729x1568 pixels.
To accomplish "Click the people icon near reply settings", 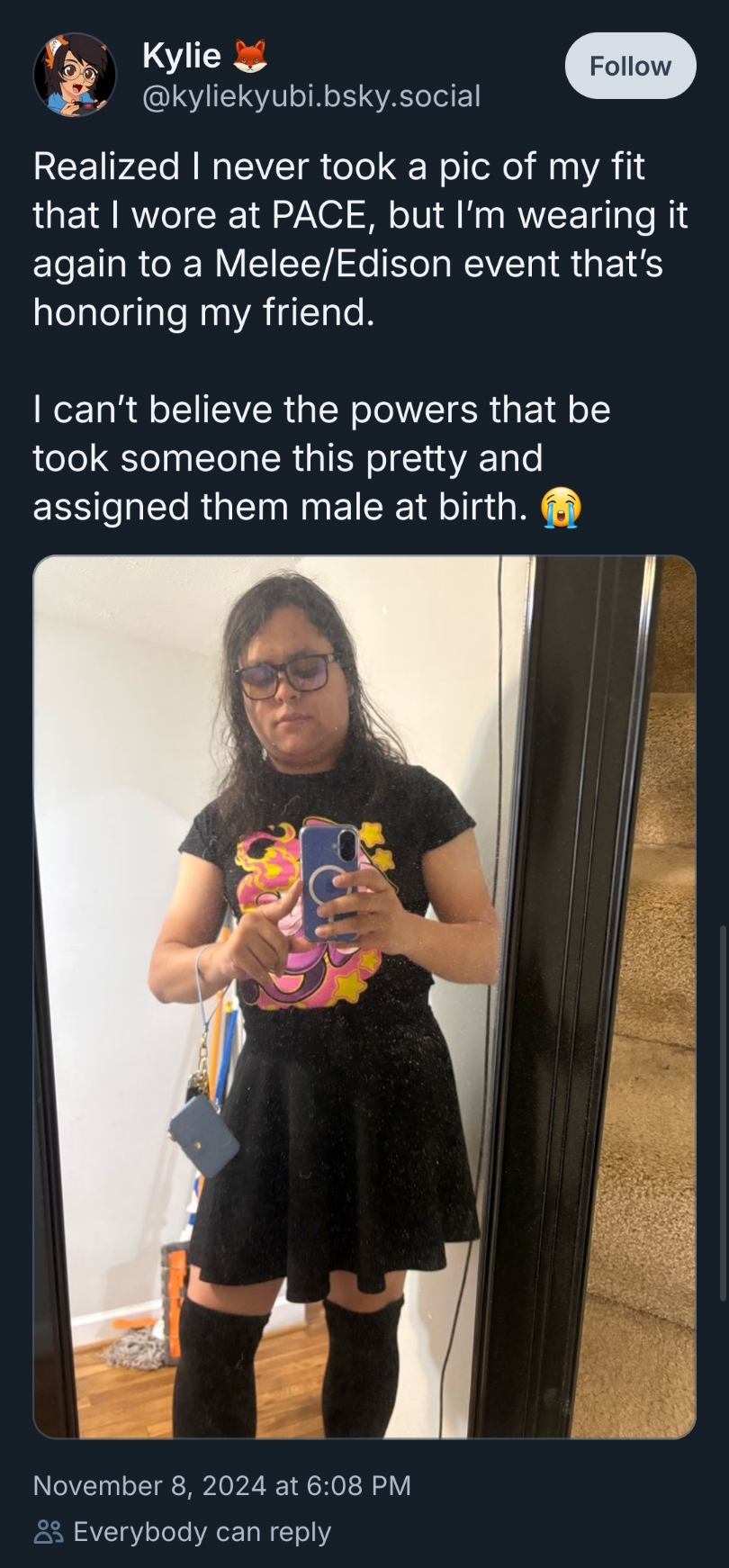I will [x=49, y=1532].
